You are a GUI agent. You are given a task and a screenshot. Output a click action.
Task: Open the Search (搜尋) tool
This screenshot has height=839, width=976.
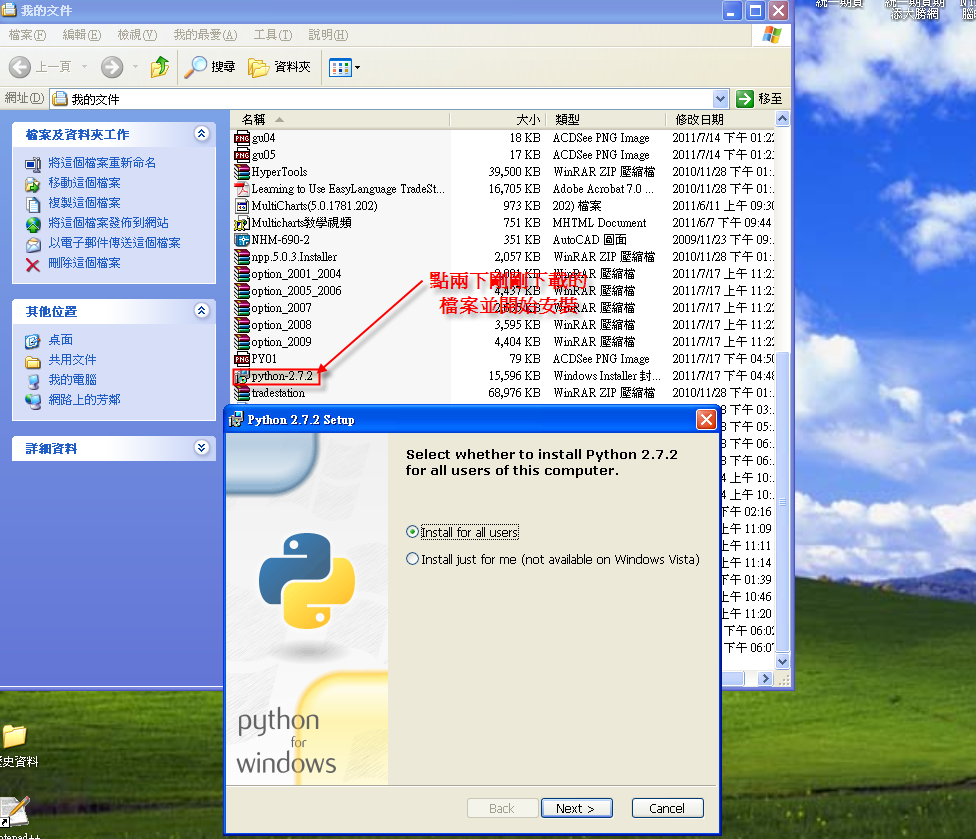click(210, 67)
